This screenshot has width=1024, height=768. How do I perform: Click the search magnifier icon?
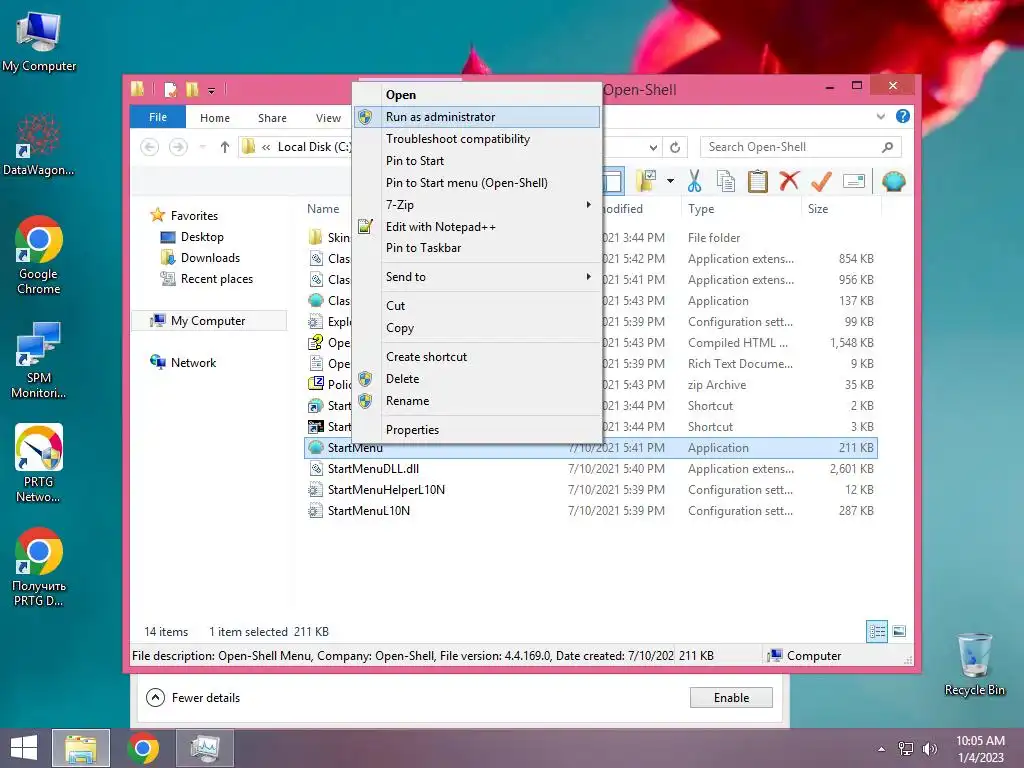pos(887,147)
